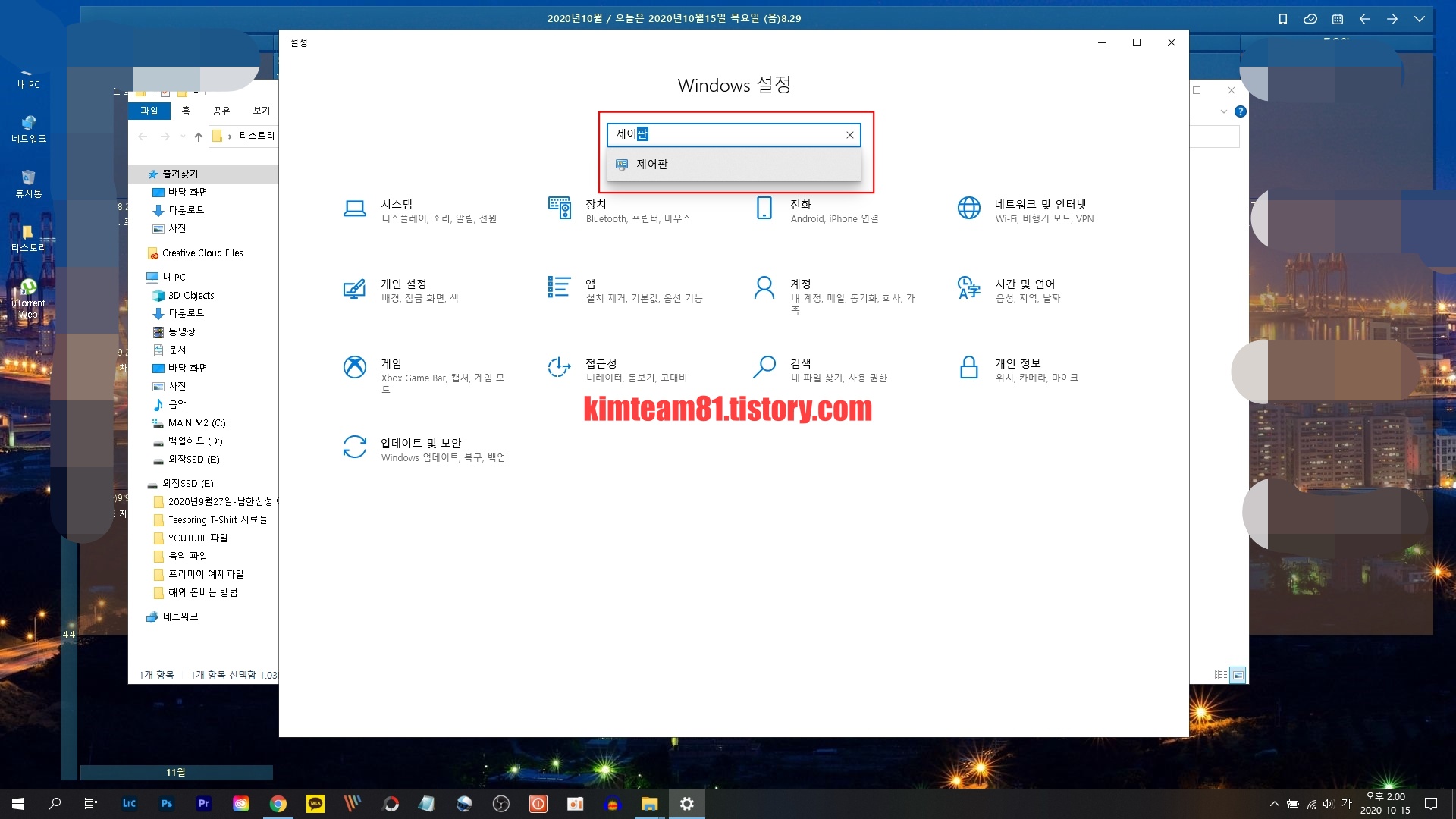
Task: Open Privacy (개인 정보) lock icon
Action: pyautogui.click(x=968, y=367)
